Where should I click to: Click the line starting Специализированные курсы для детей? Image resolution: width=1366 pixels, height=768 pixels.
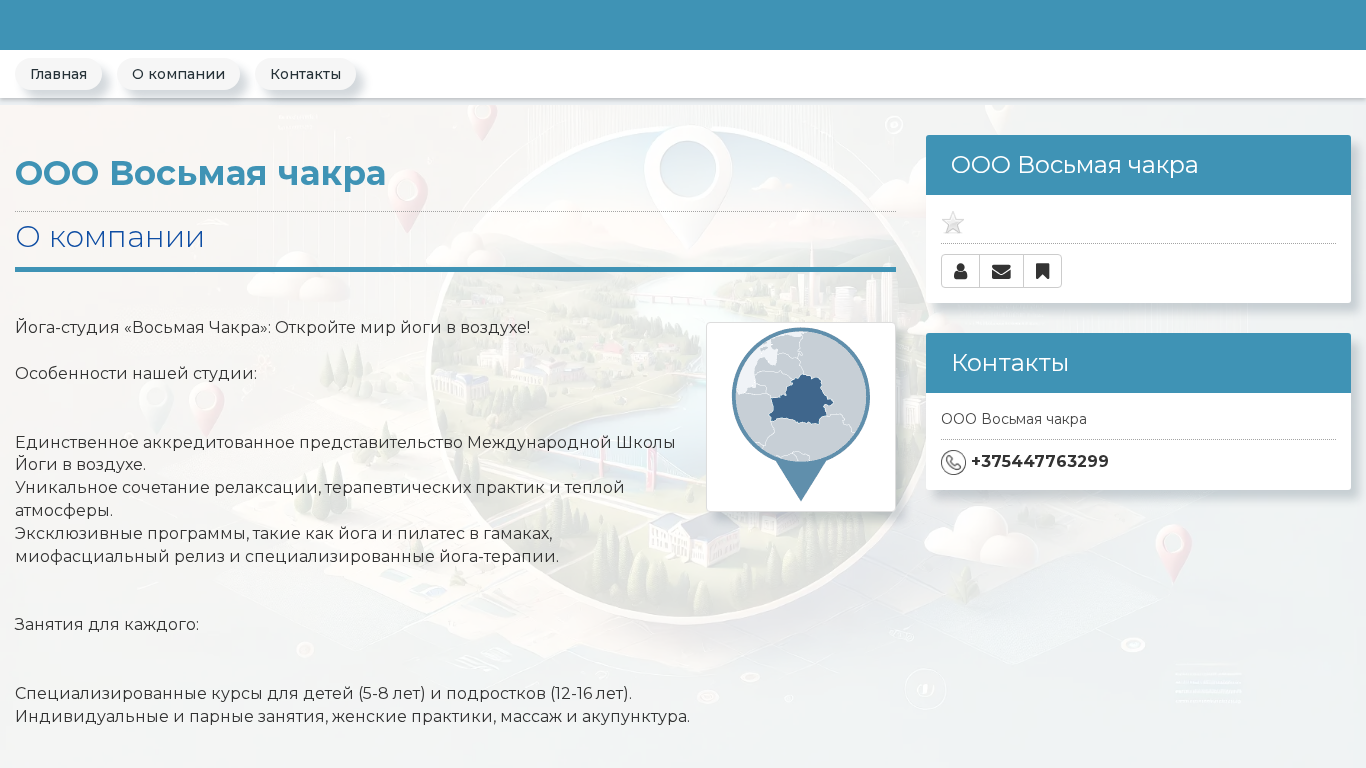(324, 693)
